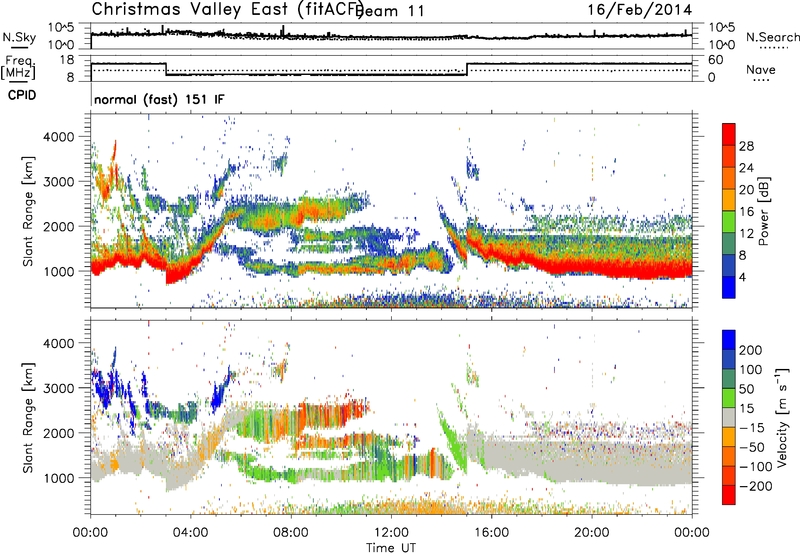Click the '3000' tick on the velocity panel

pos(58,388)
